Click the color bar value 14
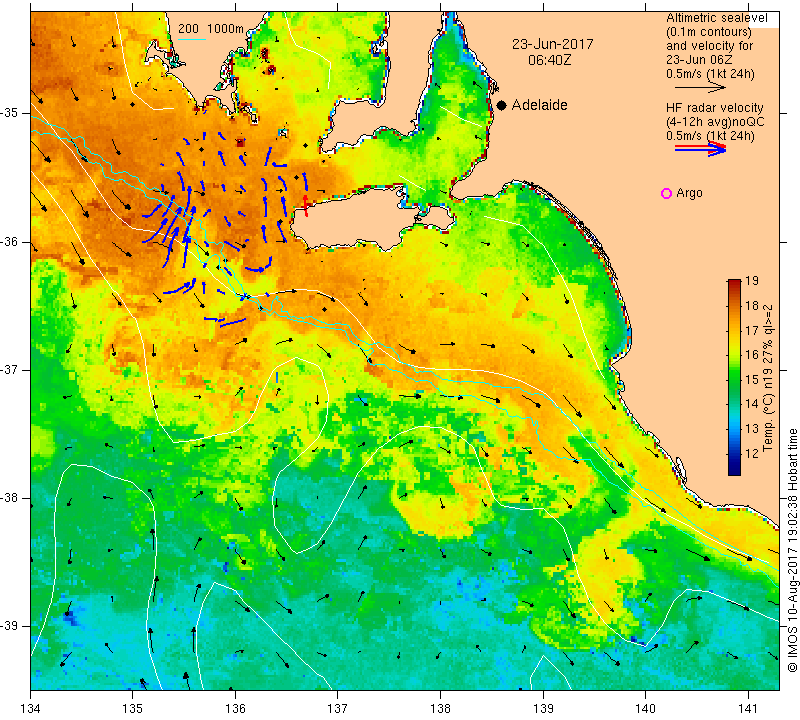 click(752, 404)
